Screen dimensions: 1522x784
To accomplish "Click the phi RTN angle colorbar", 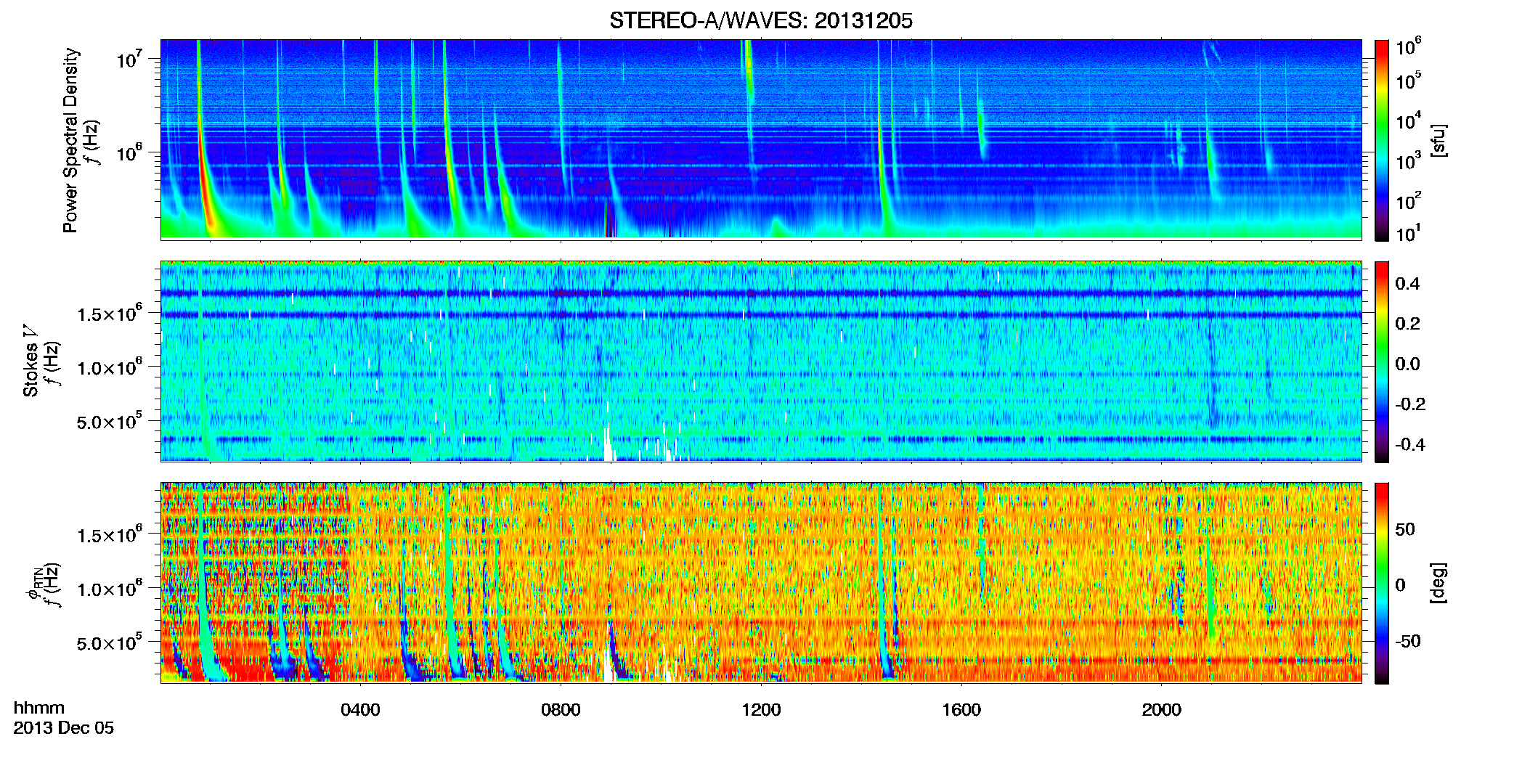I will pos(1382,583).
